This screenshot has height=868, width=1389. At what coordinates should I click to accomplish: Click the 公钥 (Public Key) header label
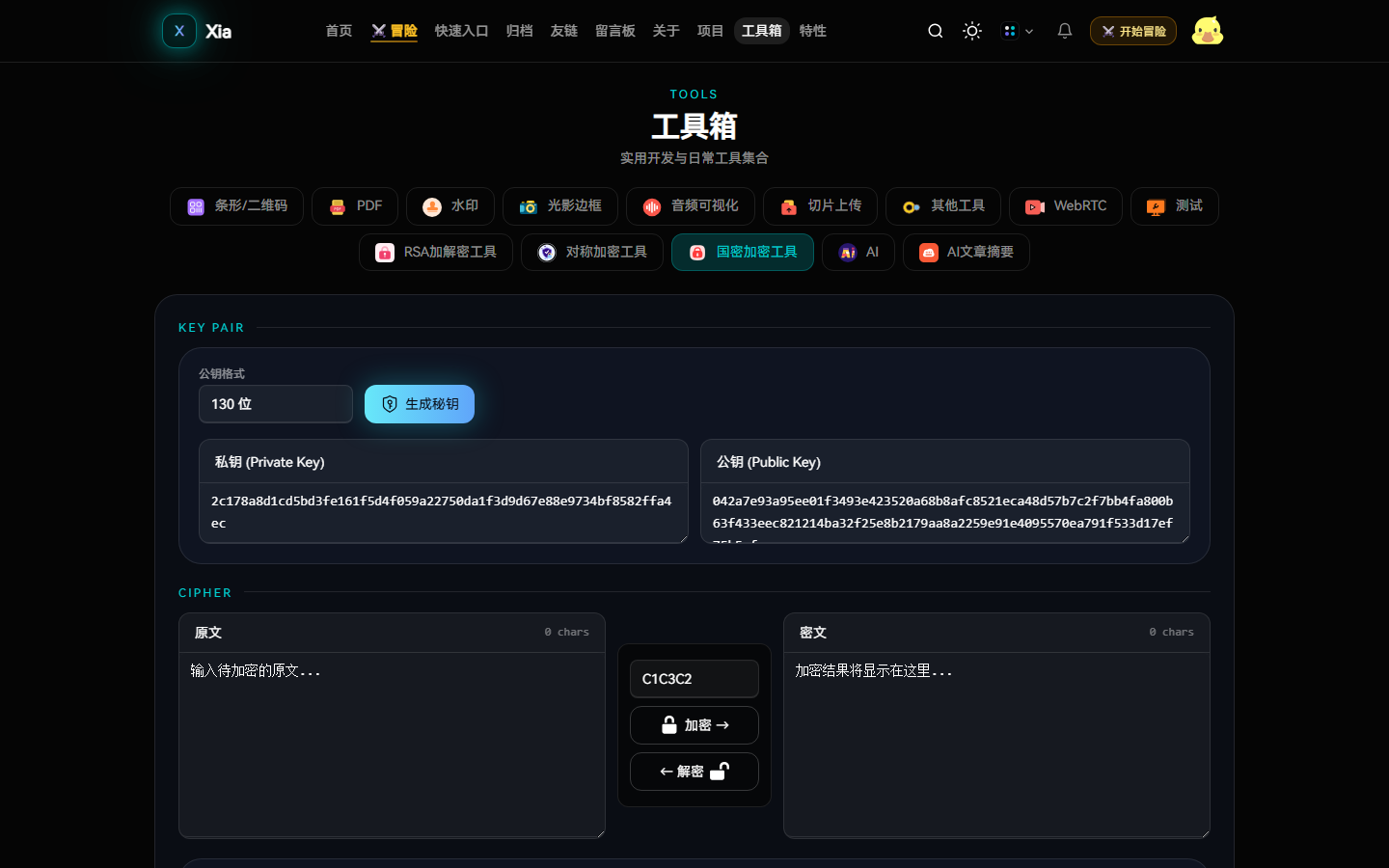pos(769,462)
